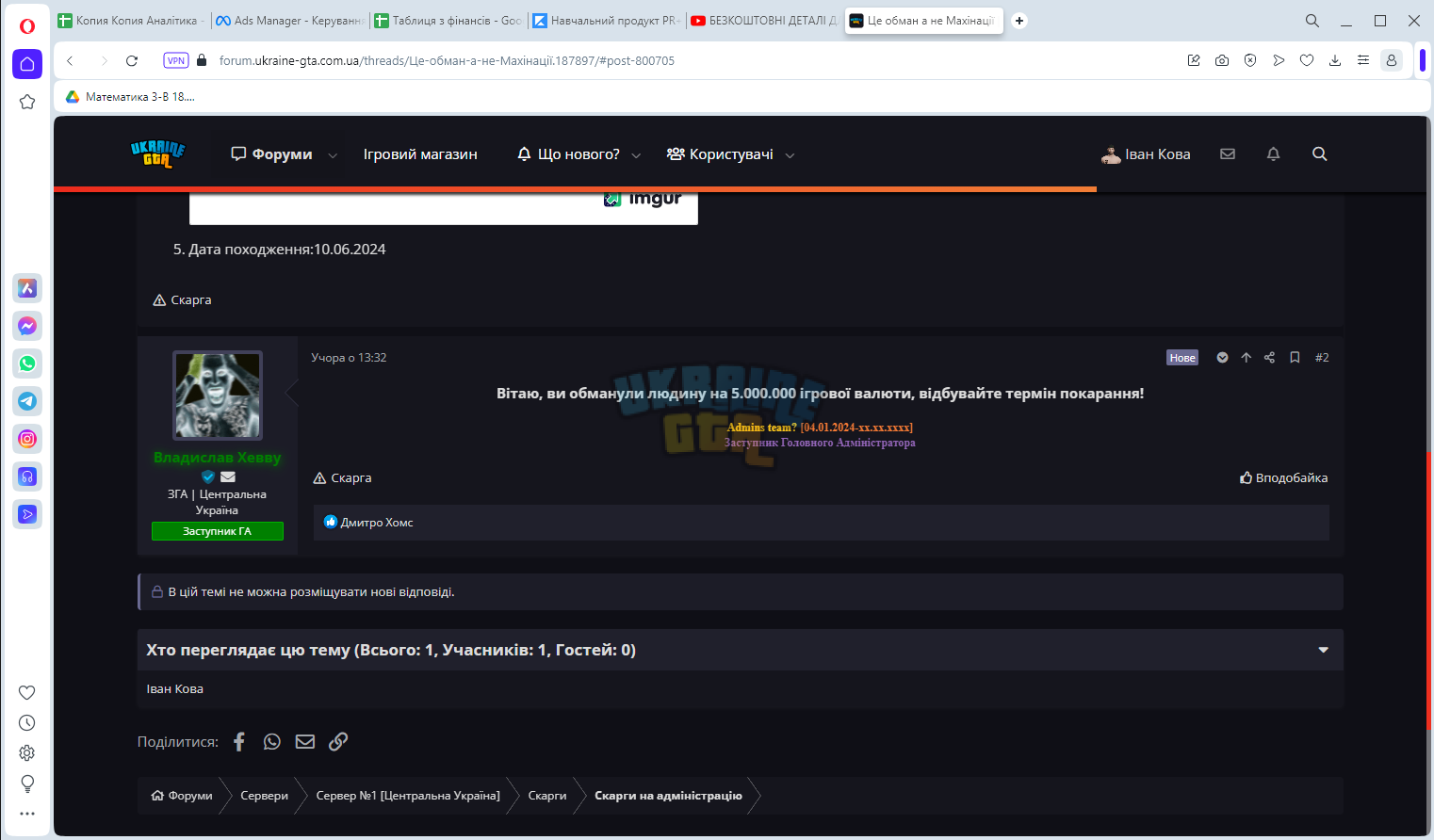
Task: Take a snapshot with camera icon
Action: (x=1222, y=60)
